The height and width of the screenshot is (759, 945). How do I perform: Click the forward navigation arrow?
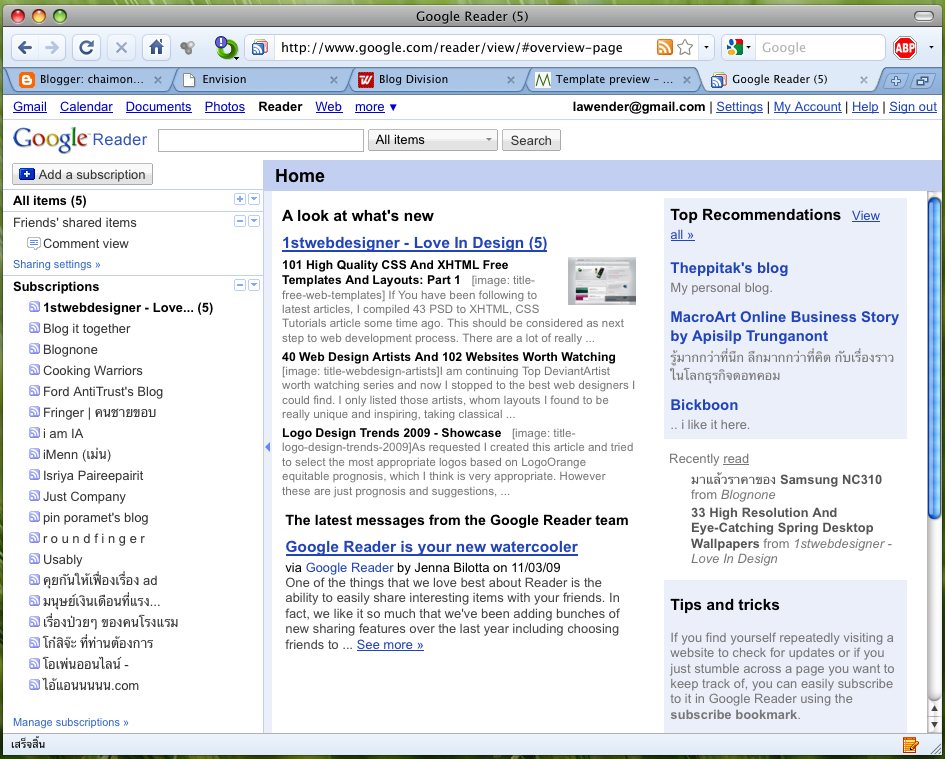coord(52,47)
